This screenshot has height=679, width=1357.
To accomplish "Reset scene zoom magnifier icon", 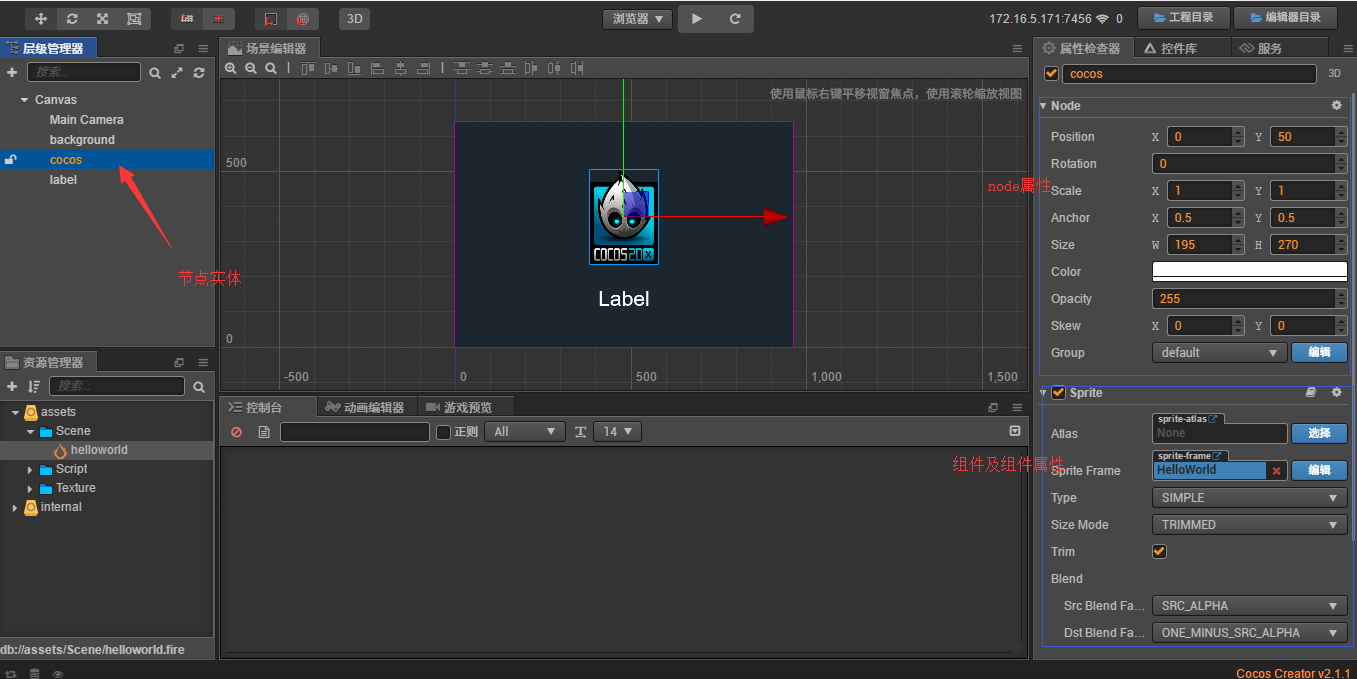I will click(271, 68).
